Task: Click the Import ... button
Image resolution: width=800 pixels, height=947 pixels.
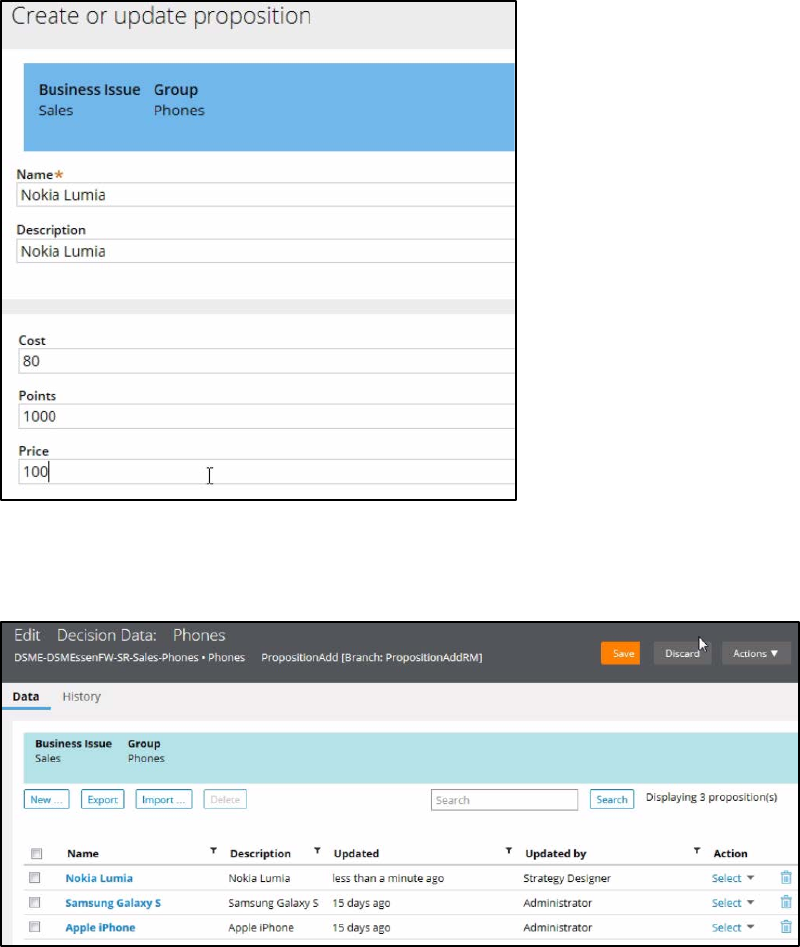Action: [x=164, y=799]
